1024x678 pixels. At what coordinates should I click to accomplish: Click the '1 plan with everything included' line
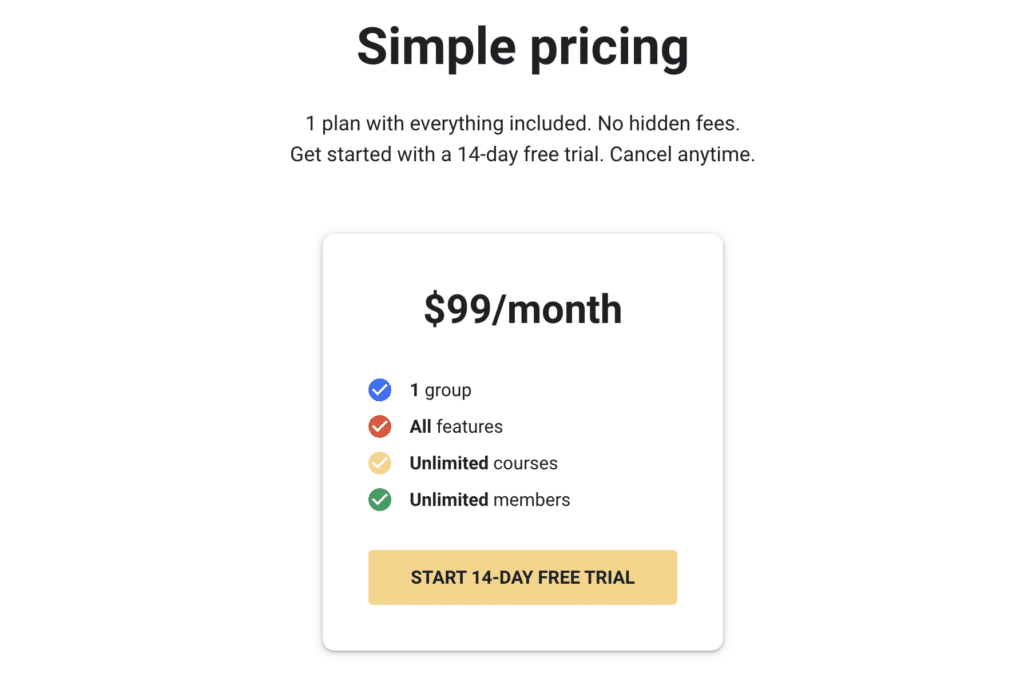522,123
